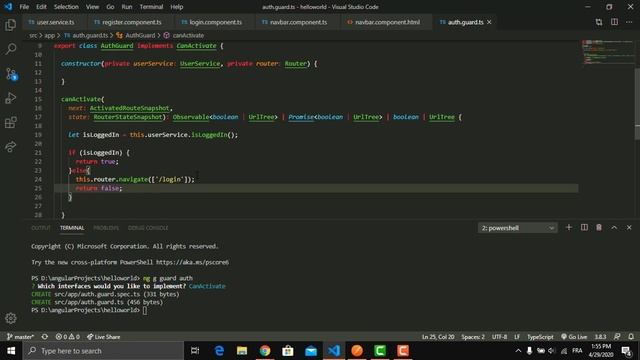This screenshot has width=640, height=360.
Task: Click TypeScript version 3.8.3 status item
Action: point(600,337)
